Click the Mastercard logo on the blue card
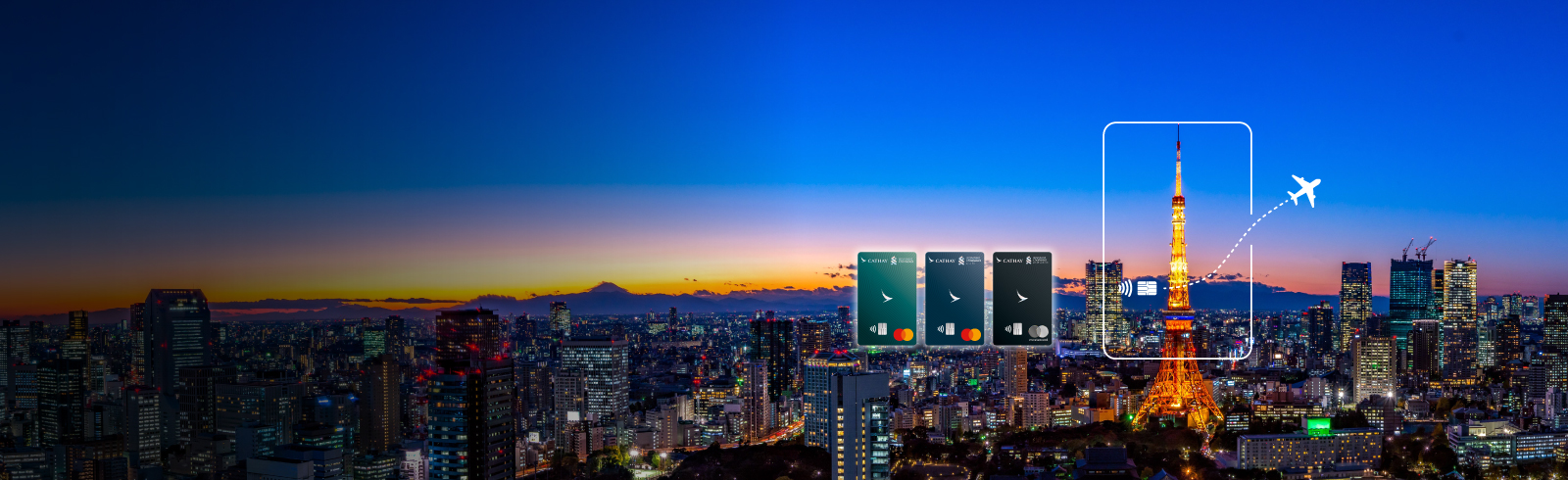 tap(971, 335)
